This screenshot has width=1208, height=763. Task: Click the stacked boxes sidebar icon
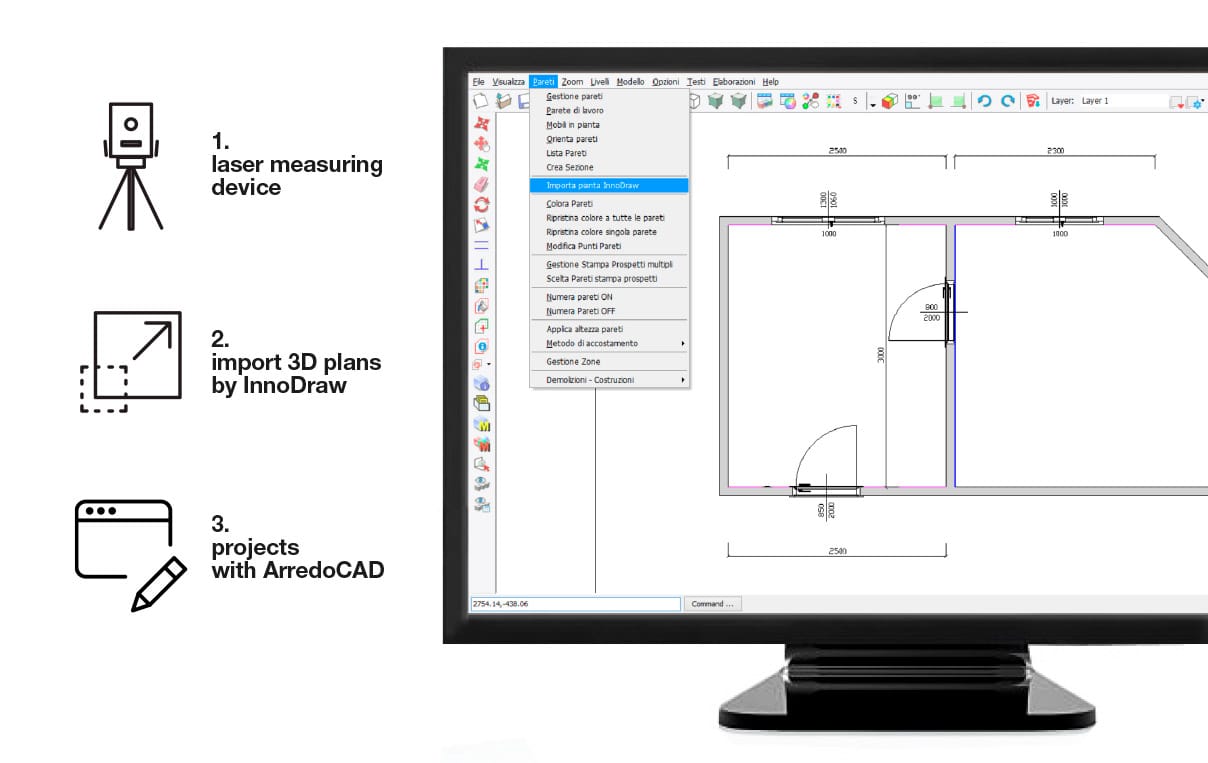tap(481, 404)
